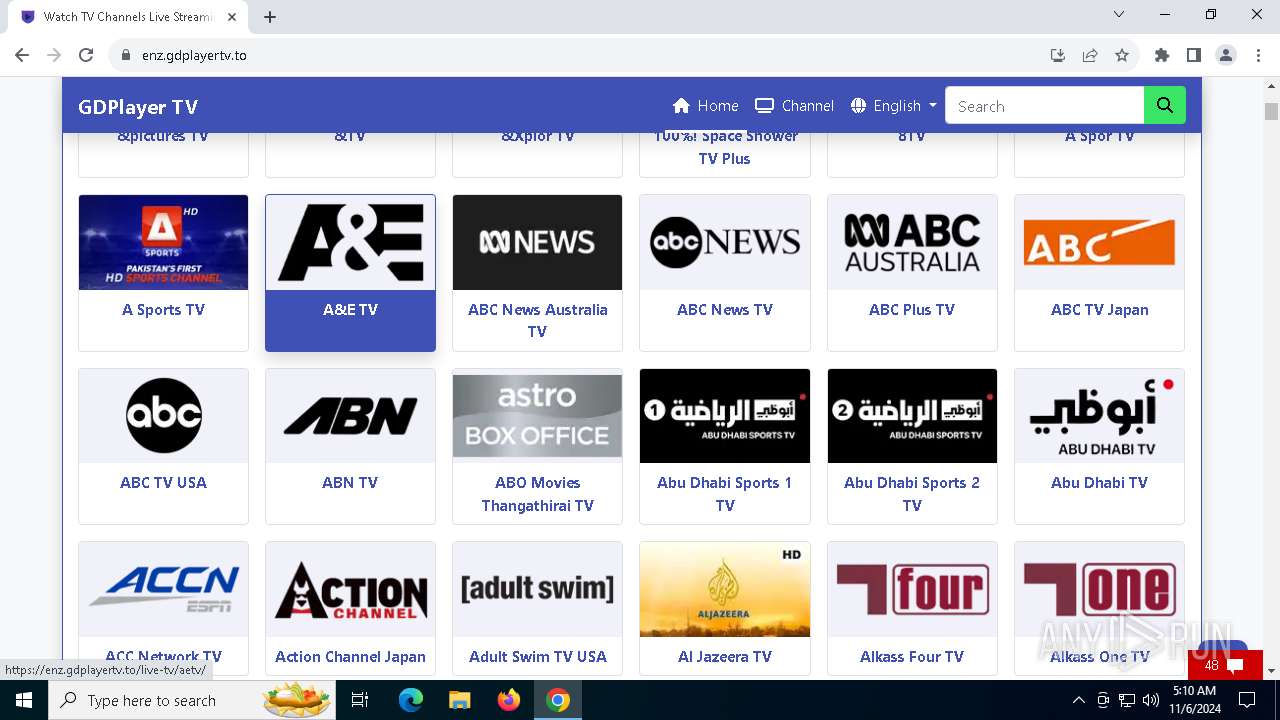
Task: Open the tab search chevron
Action: click(x=1119, y=14)
